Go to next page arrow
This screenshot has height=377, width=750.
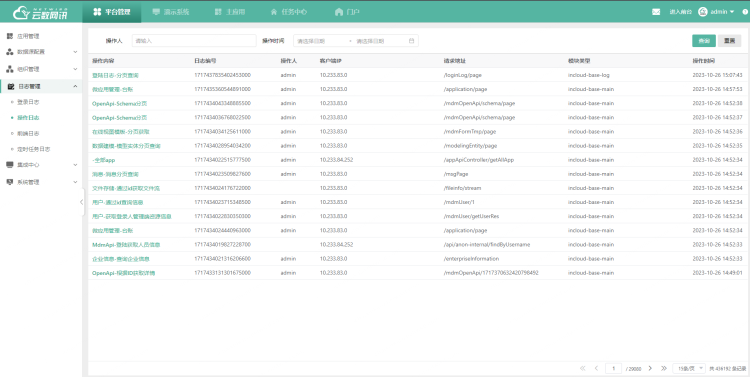(650, 368)
